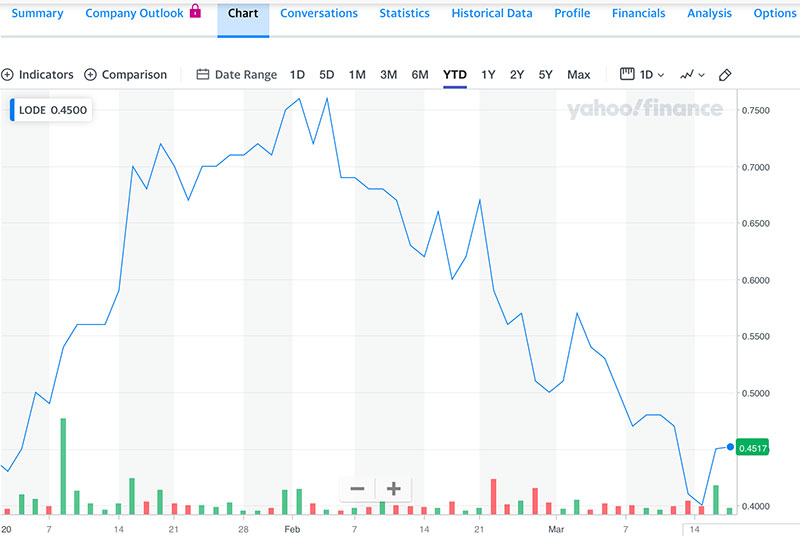This screenshot has height=536, width=800.
Task: Click the Summary link
Action: (37, 14)
